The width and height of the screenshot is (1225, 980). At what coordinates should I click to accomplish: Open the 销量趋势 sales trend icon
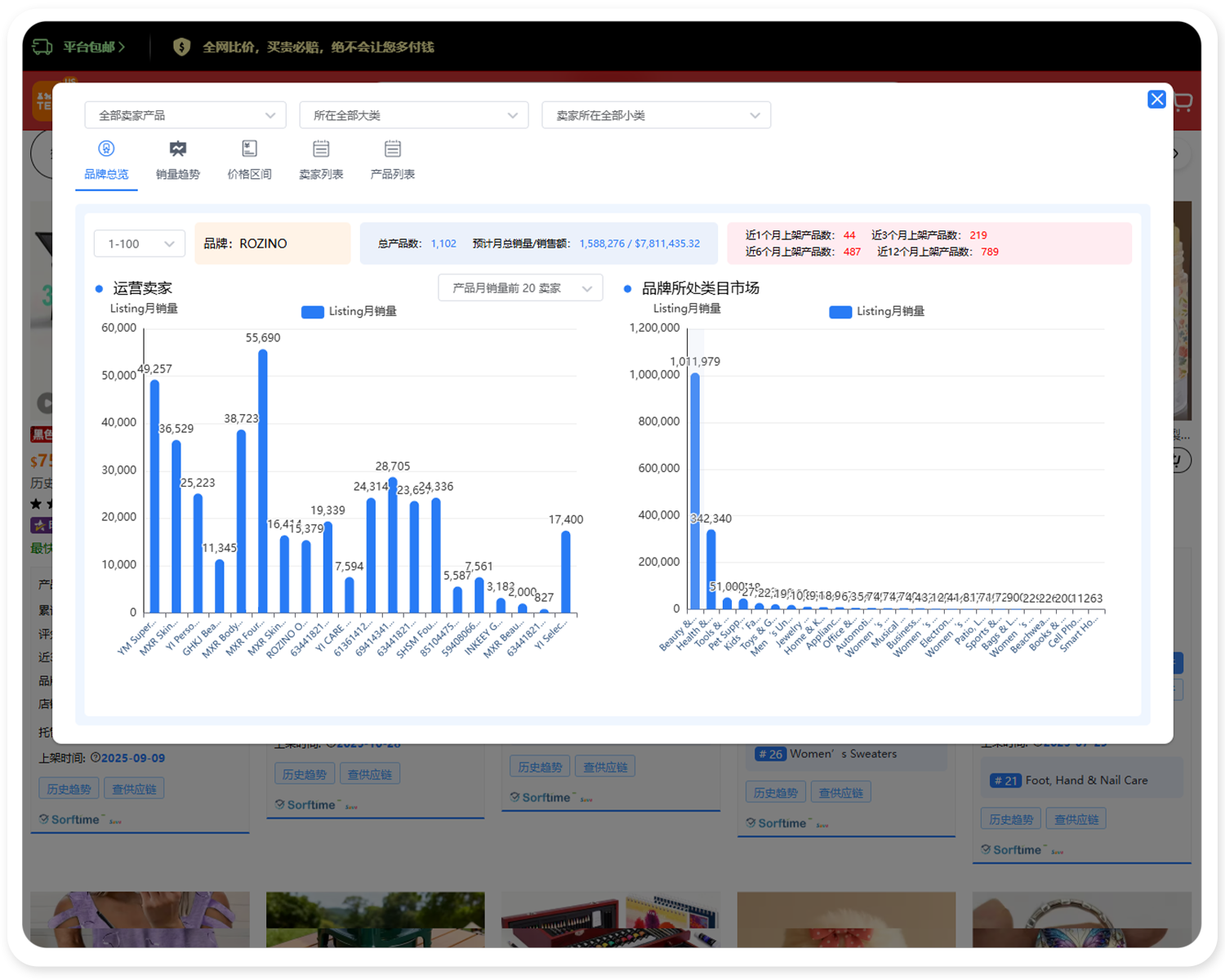click(x=177, y=149)
